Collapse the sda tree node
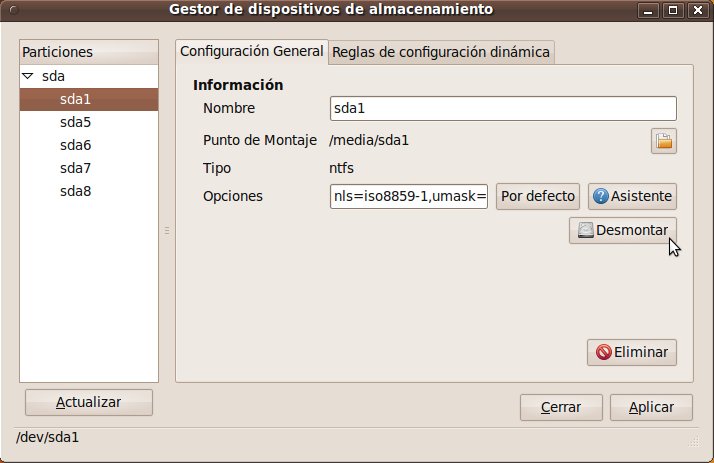714x463 pixels. [x=28, y=76]
